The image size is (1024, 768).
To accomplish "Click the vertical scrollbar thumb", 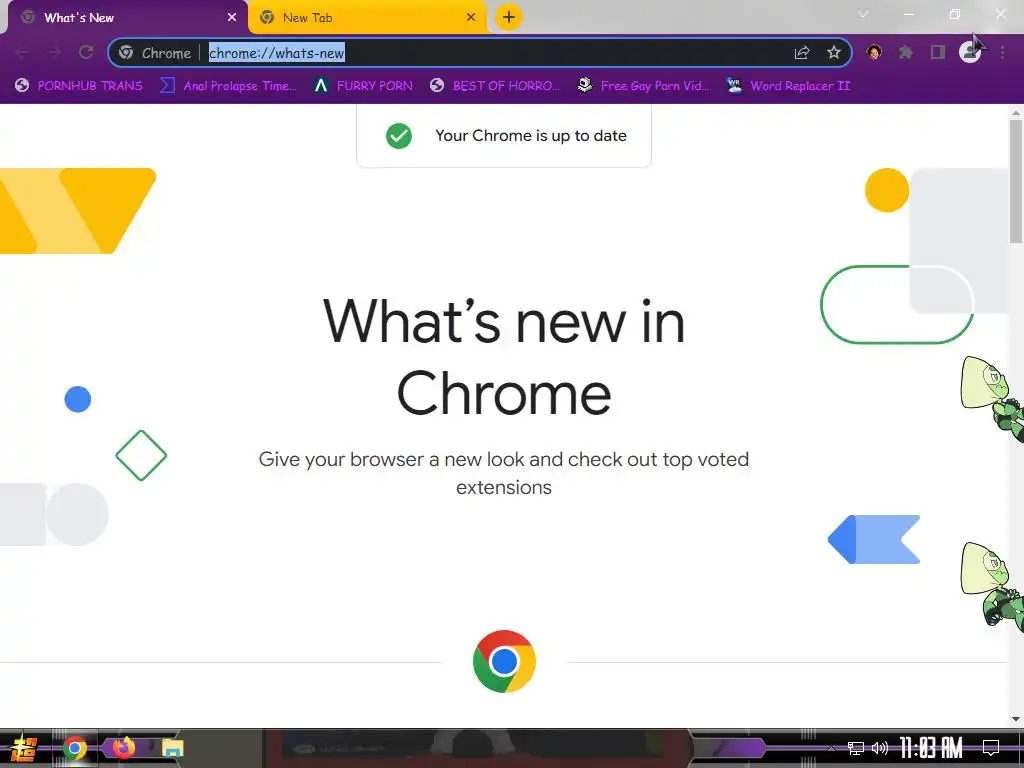I will pyautogui.click(x=1016, y=181).
